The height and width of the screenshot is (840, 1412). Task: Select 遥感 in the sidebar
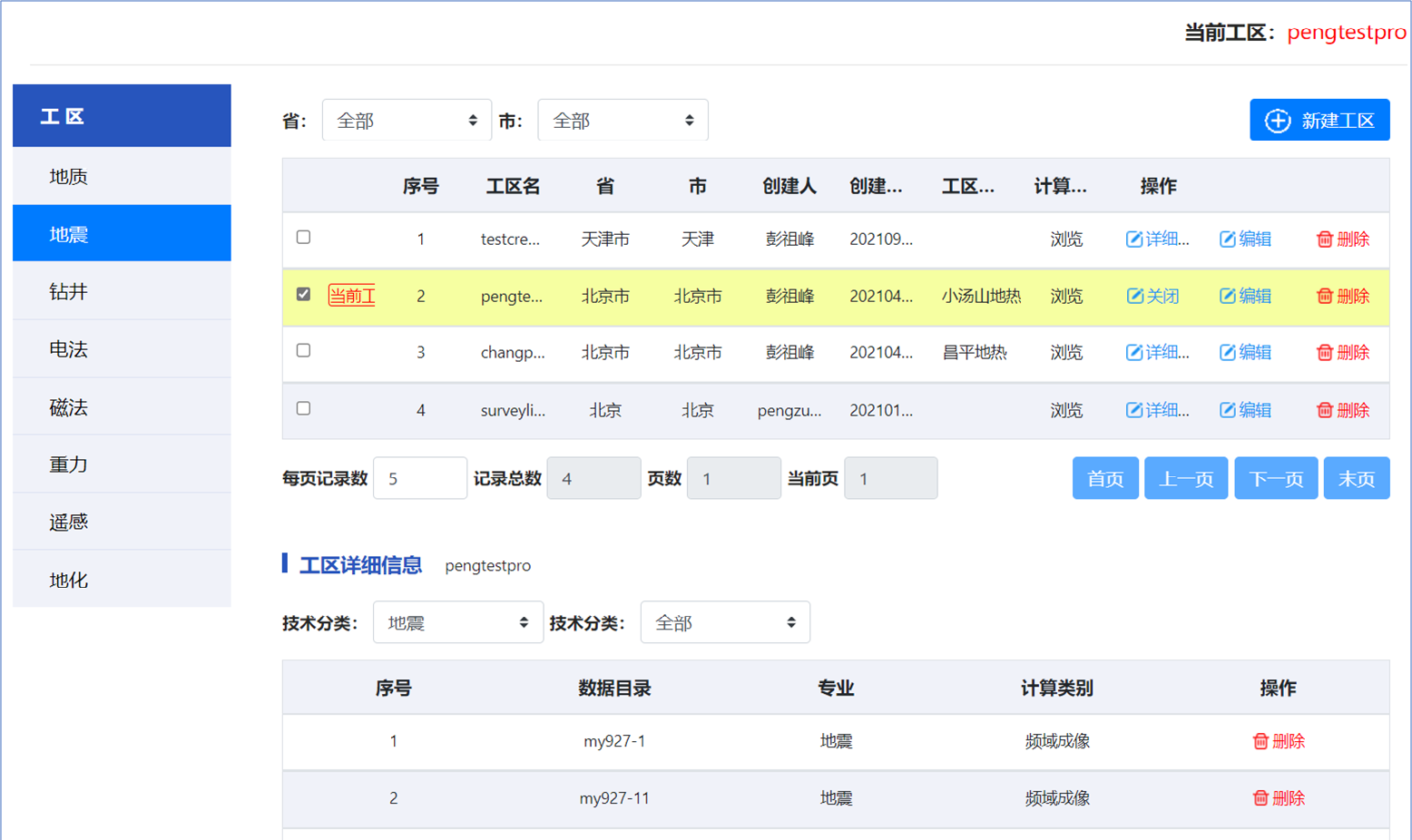click(x=122, y=522)
